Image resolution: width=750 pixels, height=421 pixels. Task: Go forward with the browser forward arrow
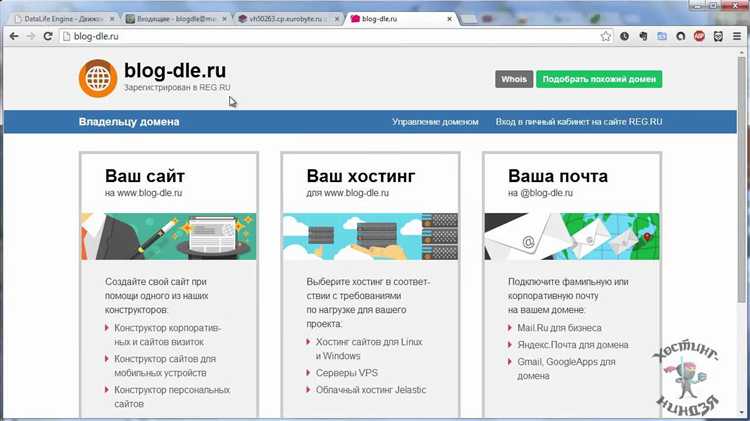[31, 36]
